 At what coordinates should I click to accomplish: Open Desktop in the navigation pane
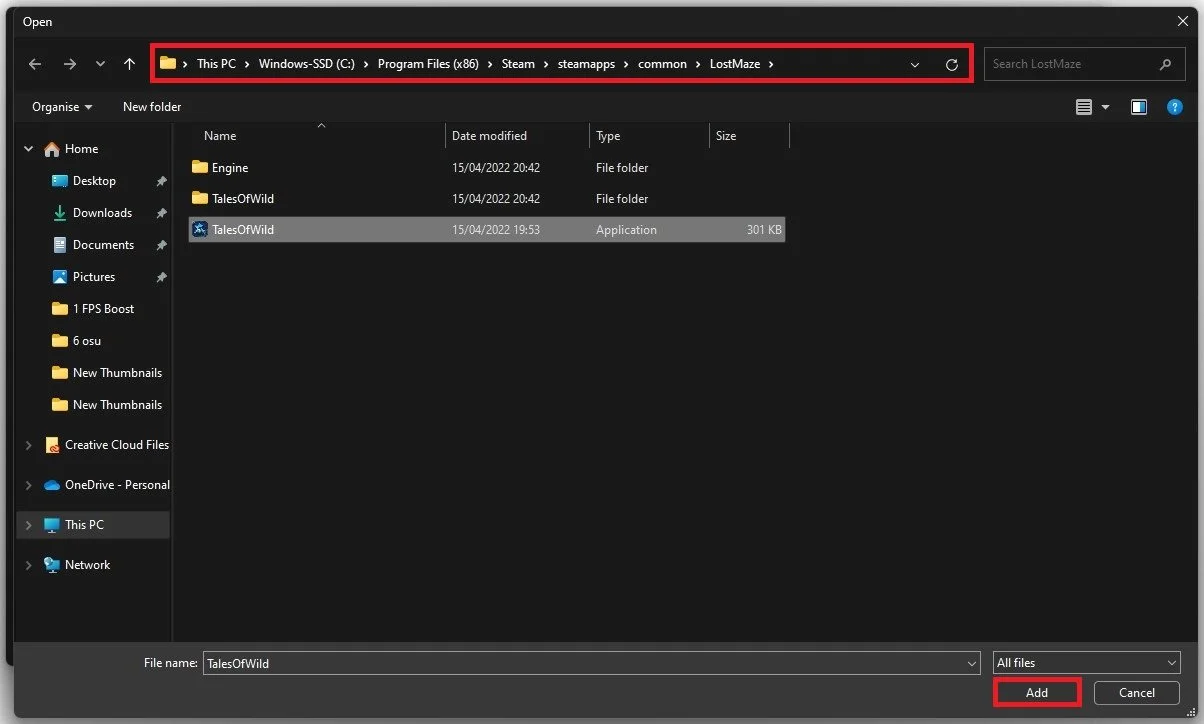point(94,181)
